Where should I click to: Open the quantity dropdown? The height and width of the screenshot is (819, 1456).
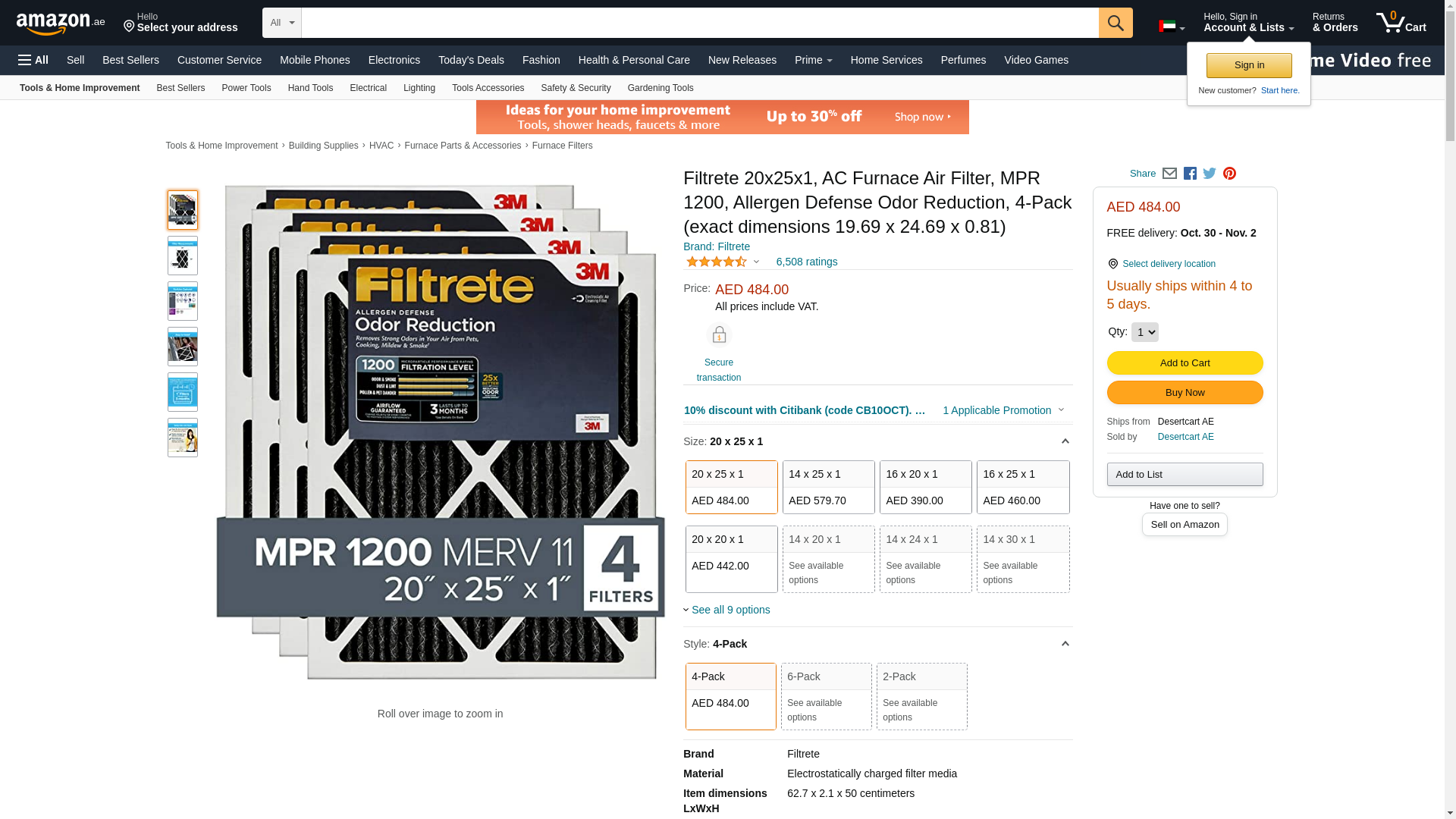[x=1145, y=332]
